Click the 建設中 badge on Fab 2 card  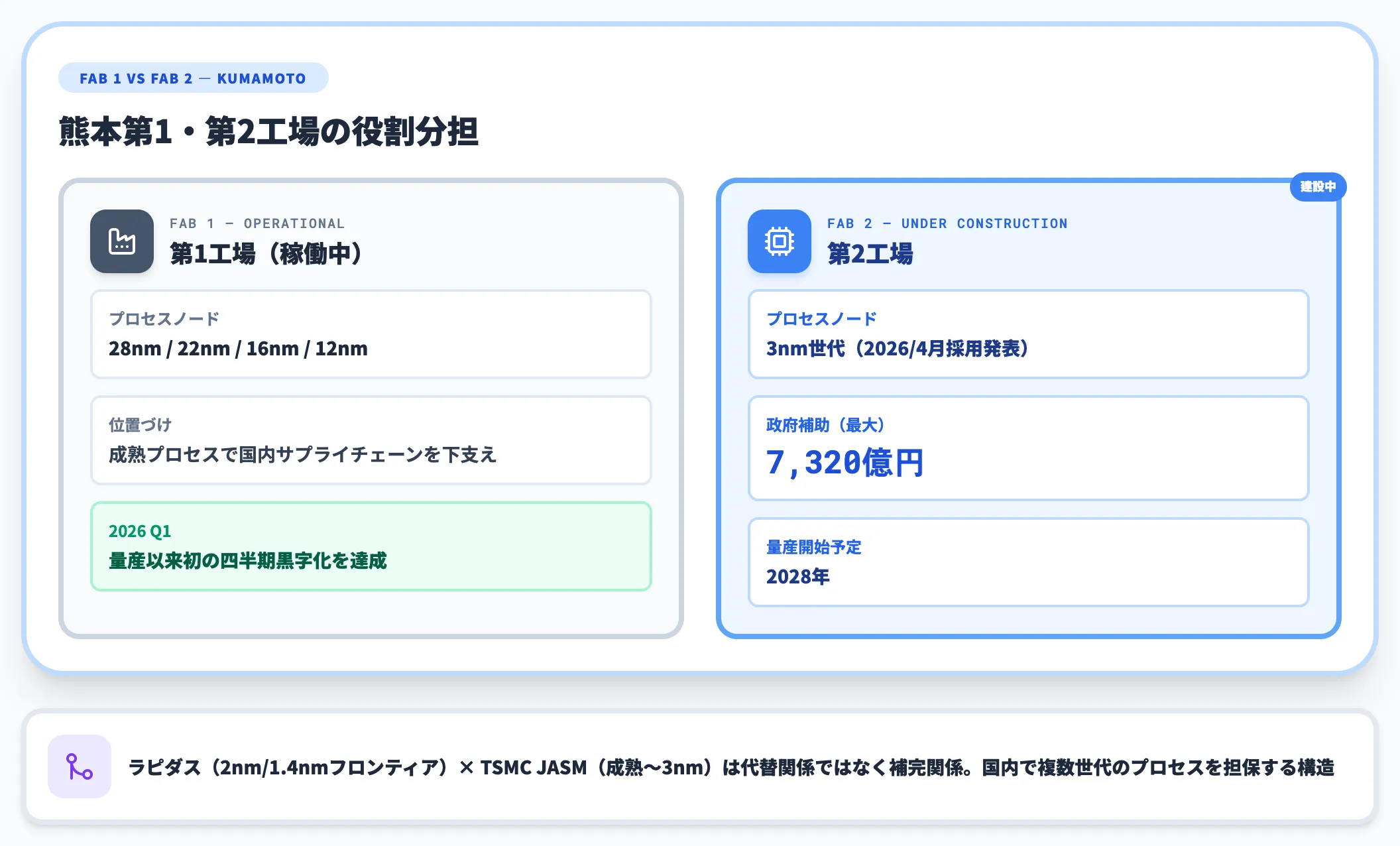click(1318, 187)
